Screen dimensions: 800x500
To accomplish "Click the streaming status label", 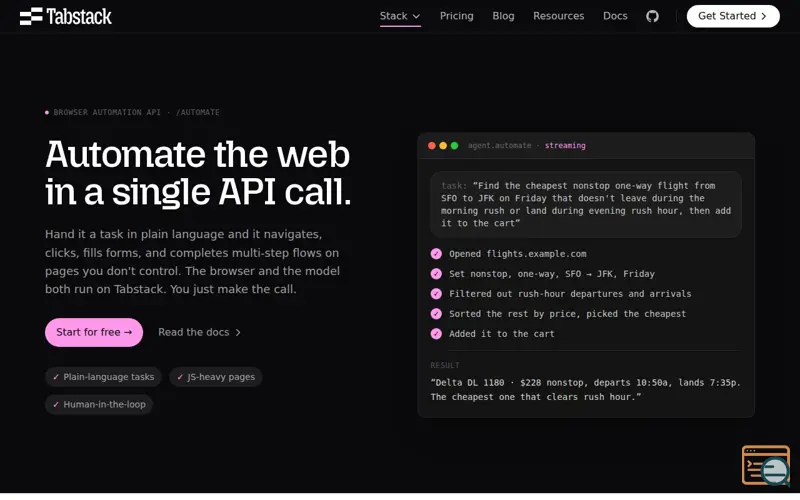I will pyautogui.click(x=565, y=145).
